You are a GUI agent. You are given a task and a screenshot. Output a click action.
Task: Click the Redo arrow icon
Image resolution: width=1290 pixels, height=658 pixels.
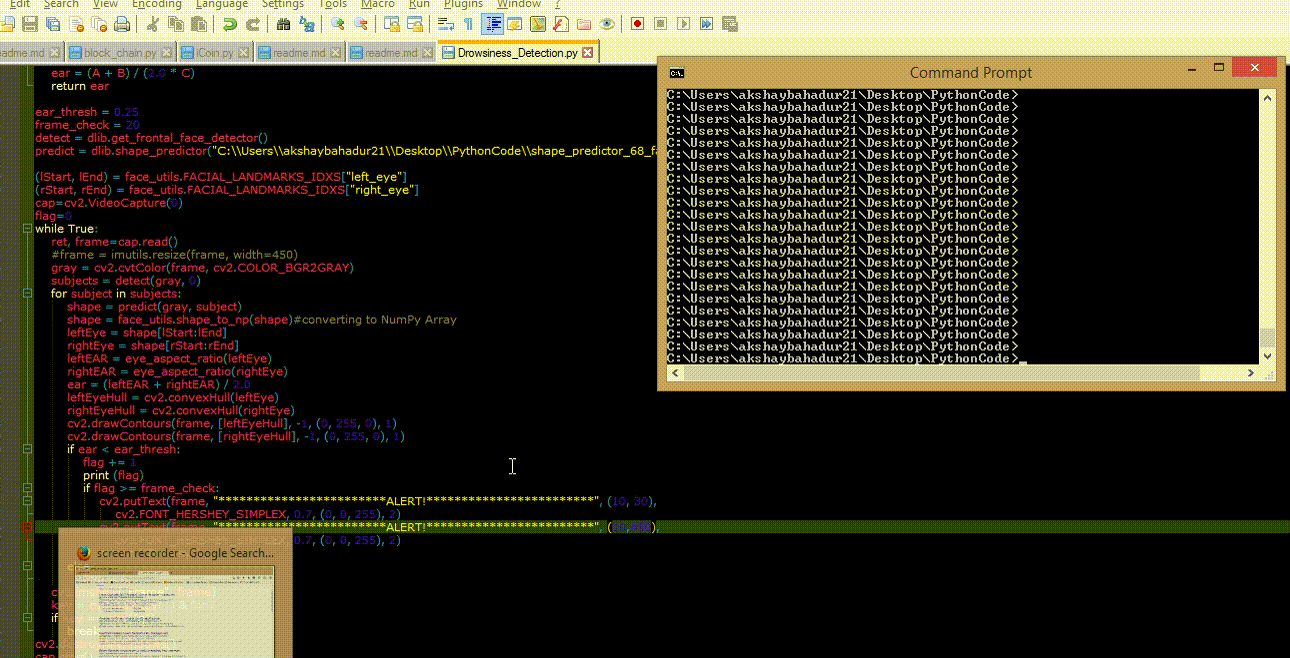point(253,24)
